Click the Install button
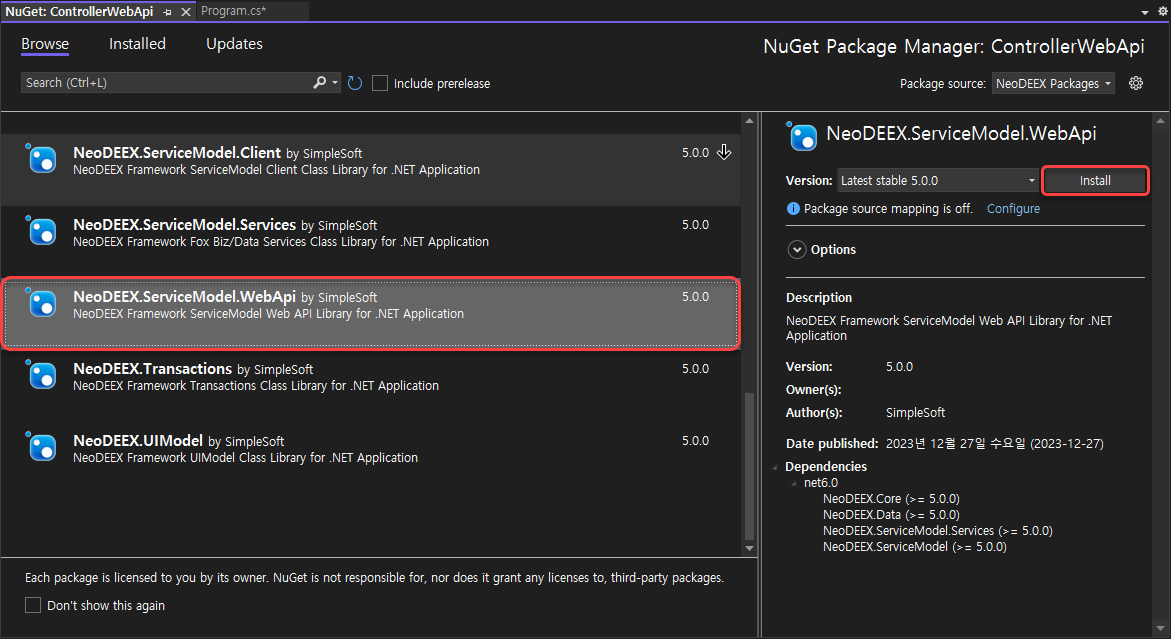The image size is (1171, 639). pyautogui.click(x=1095, y=181)
